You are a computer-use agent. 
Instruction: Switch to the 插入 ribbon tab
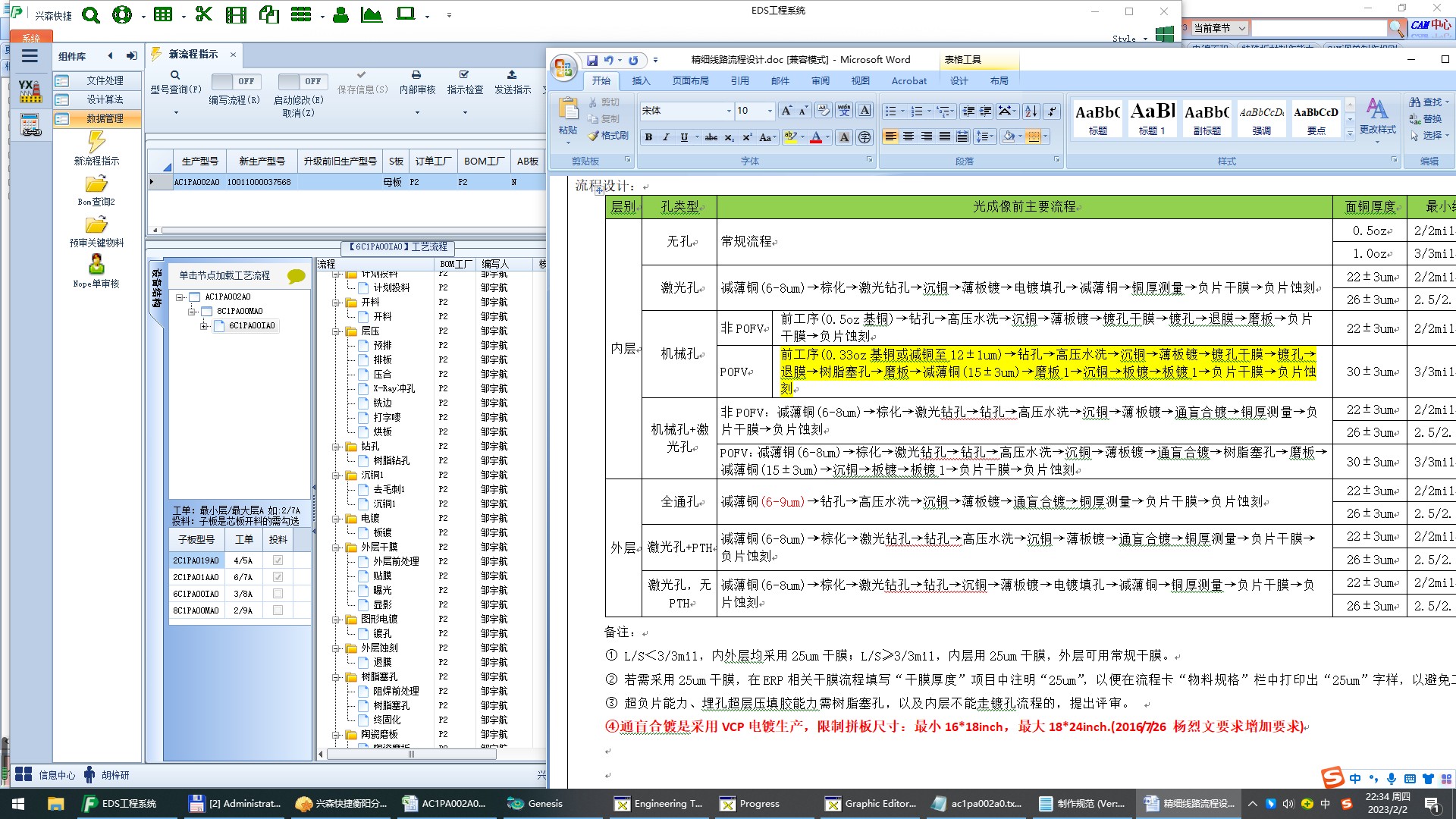(x=641, y=81)
